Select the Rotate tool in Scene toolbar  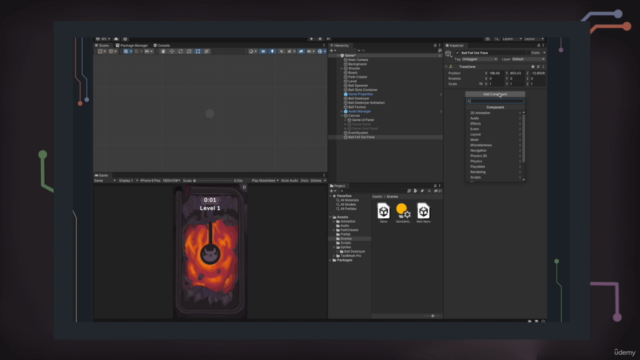pos(180,51)
